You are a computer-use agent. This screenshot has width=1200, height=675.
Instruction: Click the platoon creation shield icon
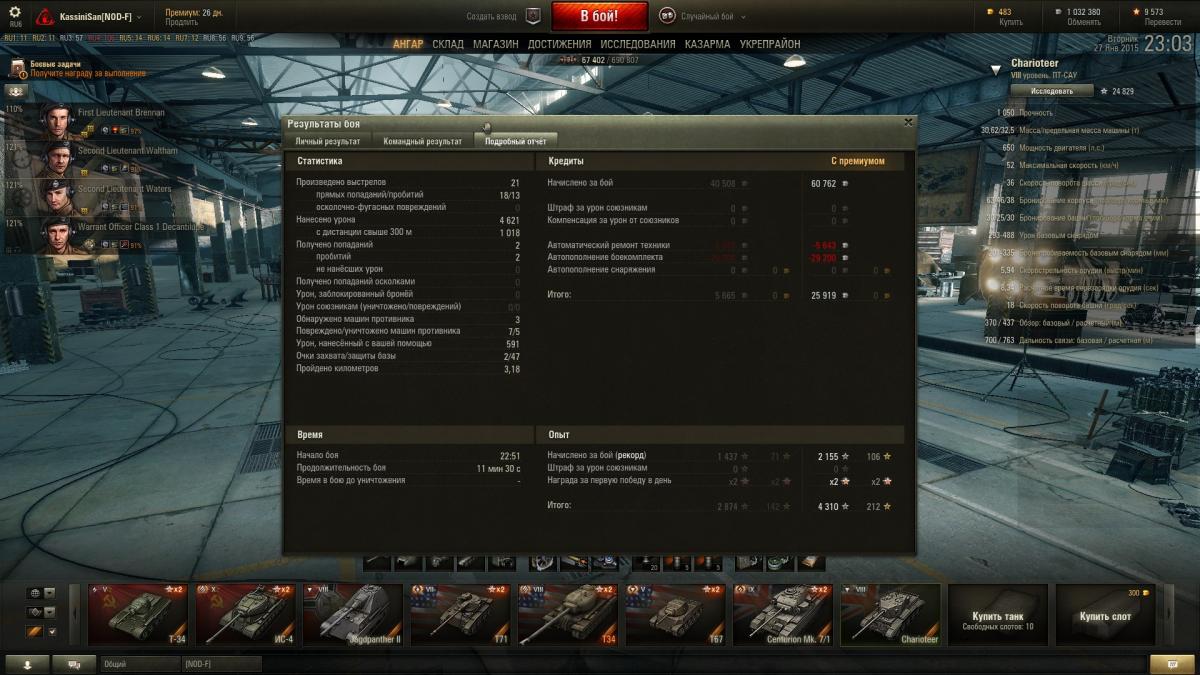[x=533, y=16]
